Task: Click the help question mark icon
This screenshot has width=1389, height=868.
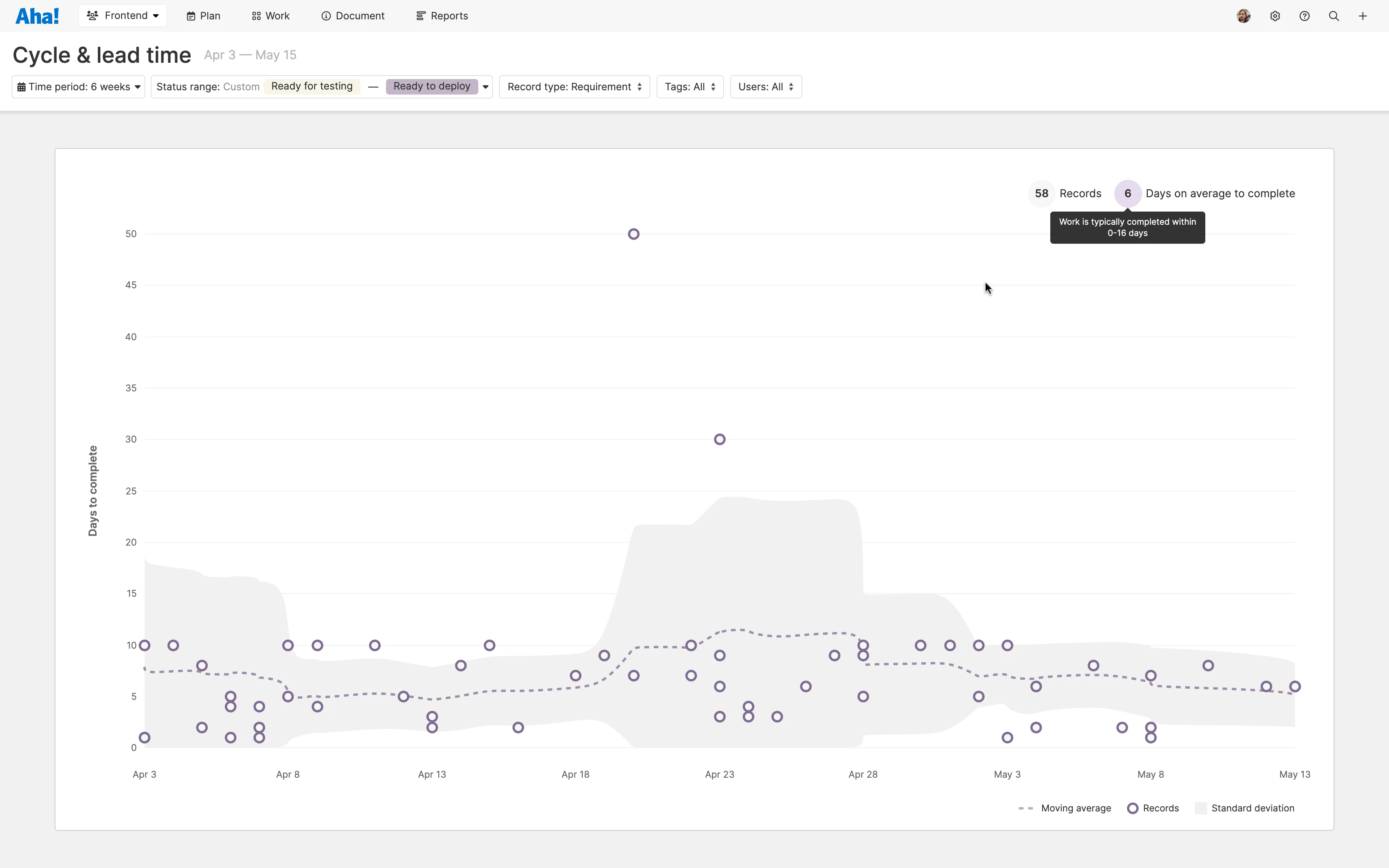Action: click(1304, 16)
